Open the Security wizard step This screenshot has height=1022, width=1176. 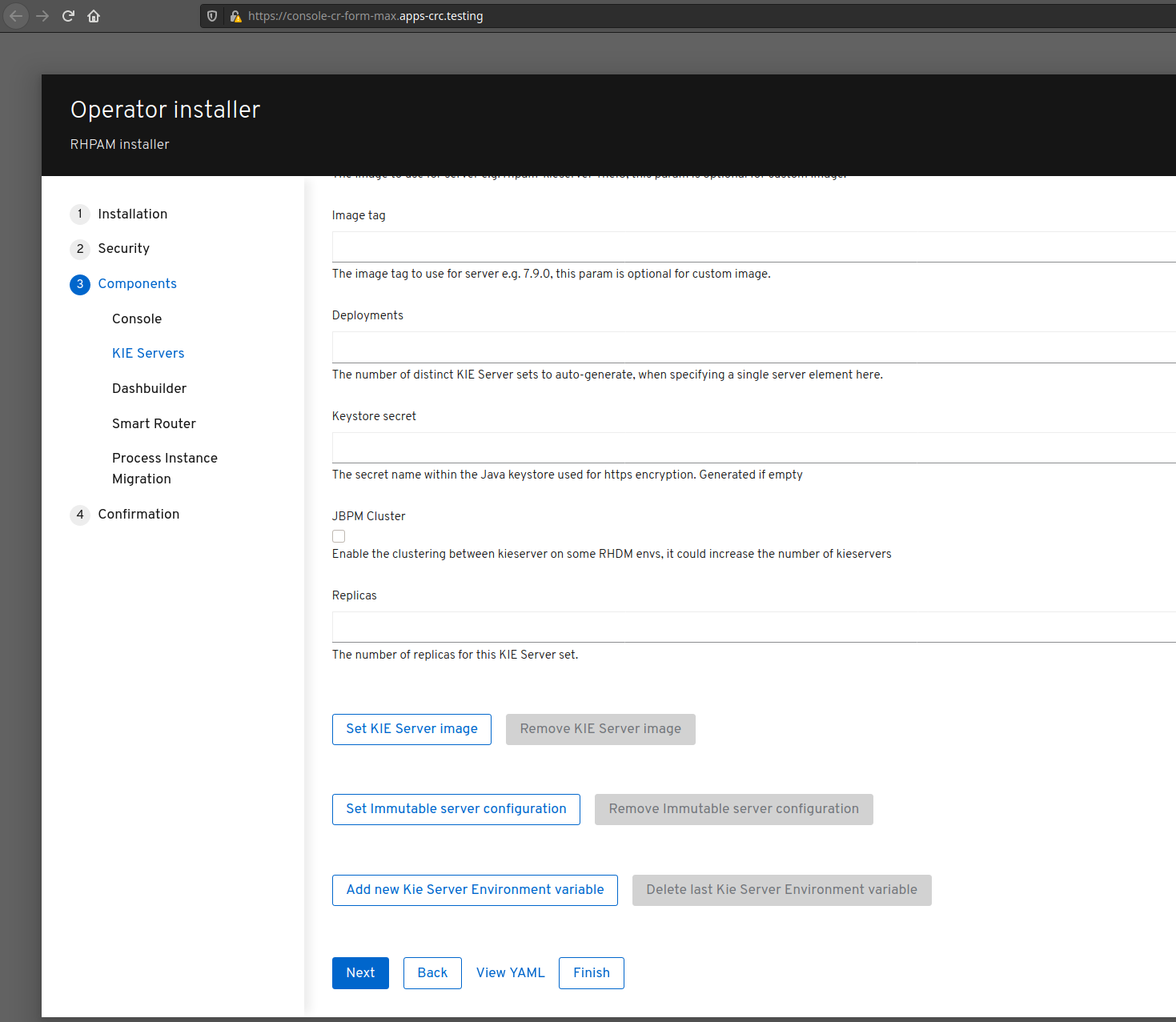coord(123,248)
